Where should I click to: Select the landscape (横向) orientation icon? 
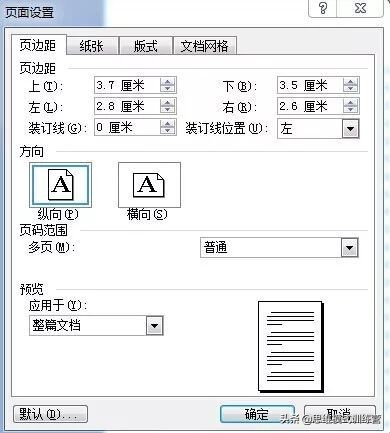coord(149,185)
